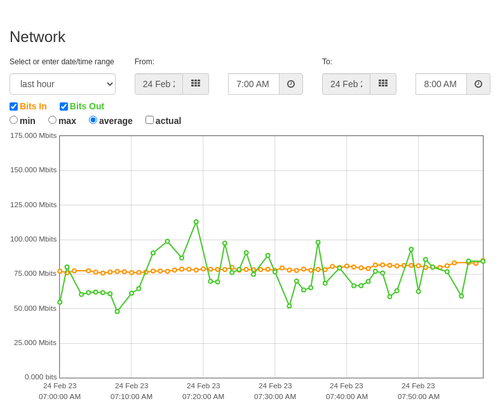Click the '100.000 Mbits' axis label
The image size is (500, 403).
pos(33,239)
